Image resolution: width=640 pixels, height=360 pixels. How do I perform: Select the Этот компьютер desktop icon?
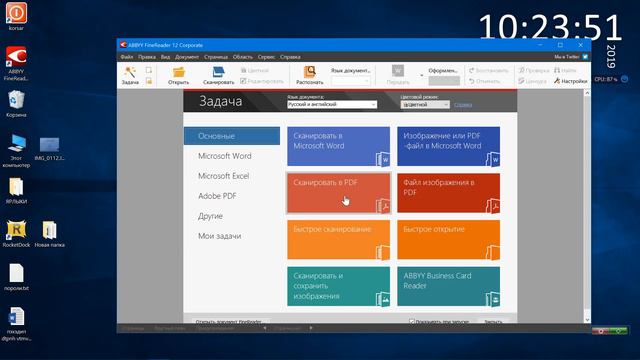(x=16, y=151)
